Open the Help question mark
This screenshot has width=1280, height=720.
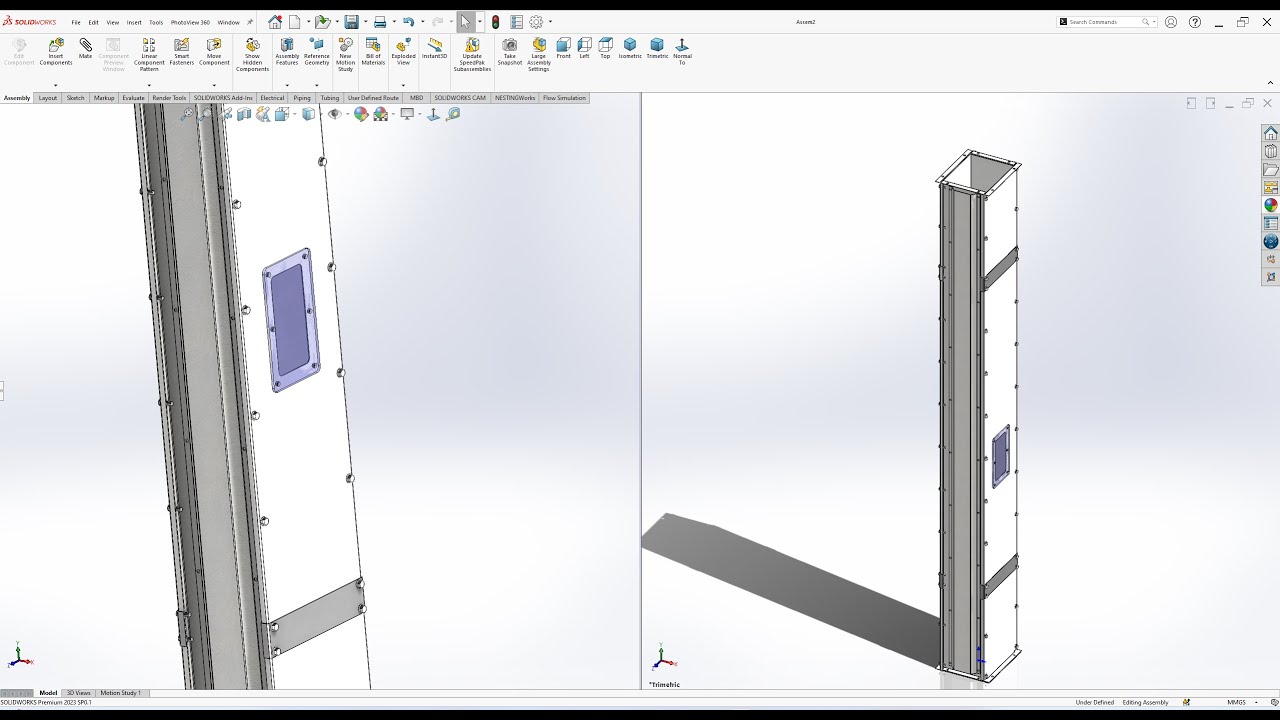[1195, 22]
